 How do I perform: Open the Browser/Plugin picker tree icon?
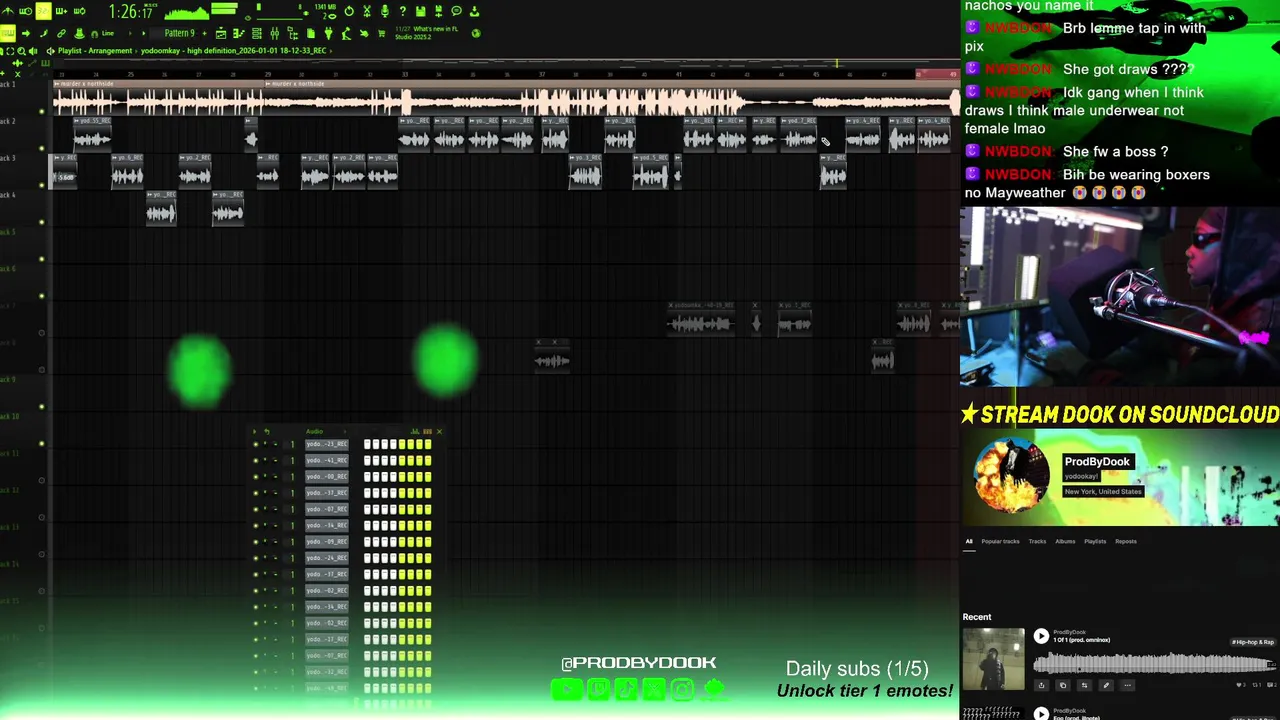pos(292,33)
